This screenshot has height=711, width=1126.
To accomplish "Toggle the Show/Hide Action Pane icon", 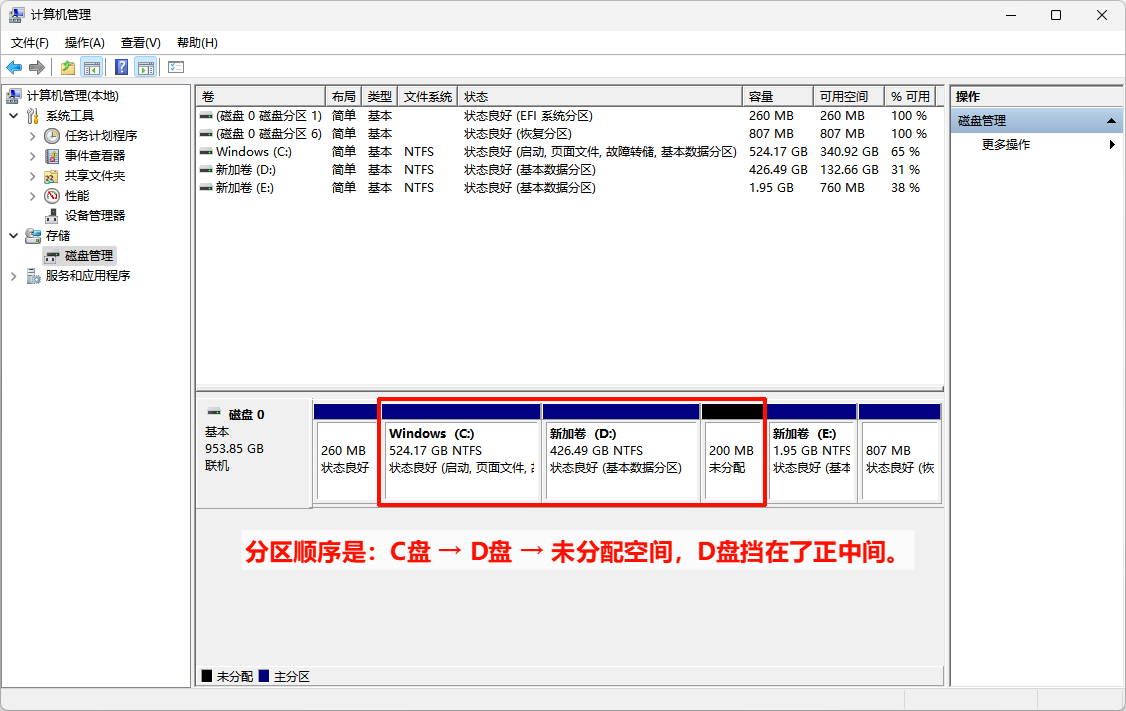I will coord(146,68).
